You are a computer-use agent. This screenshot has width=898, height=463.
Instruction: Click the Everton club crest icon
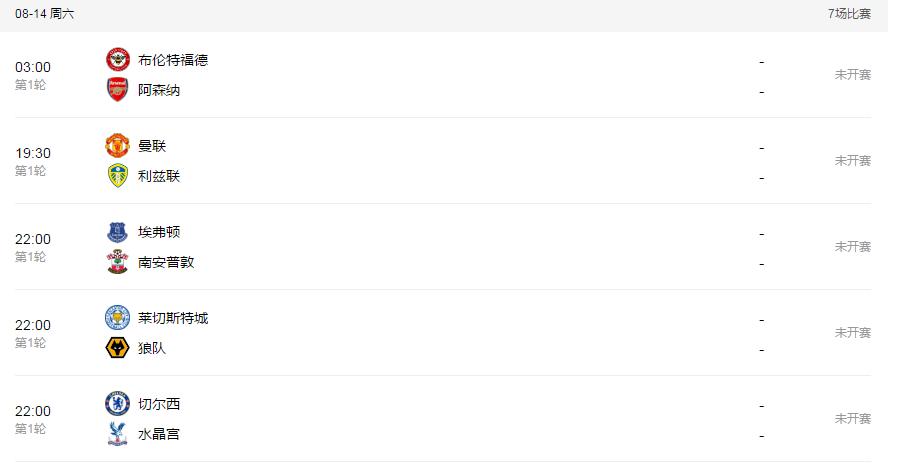tap(118, 232)
